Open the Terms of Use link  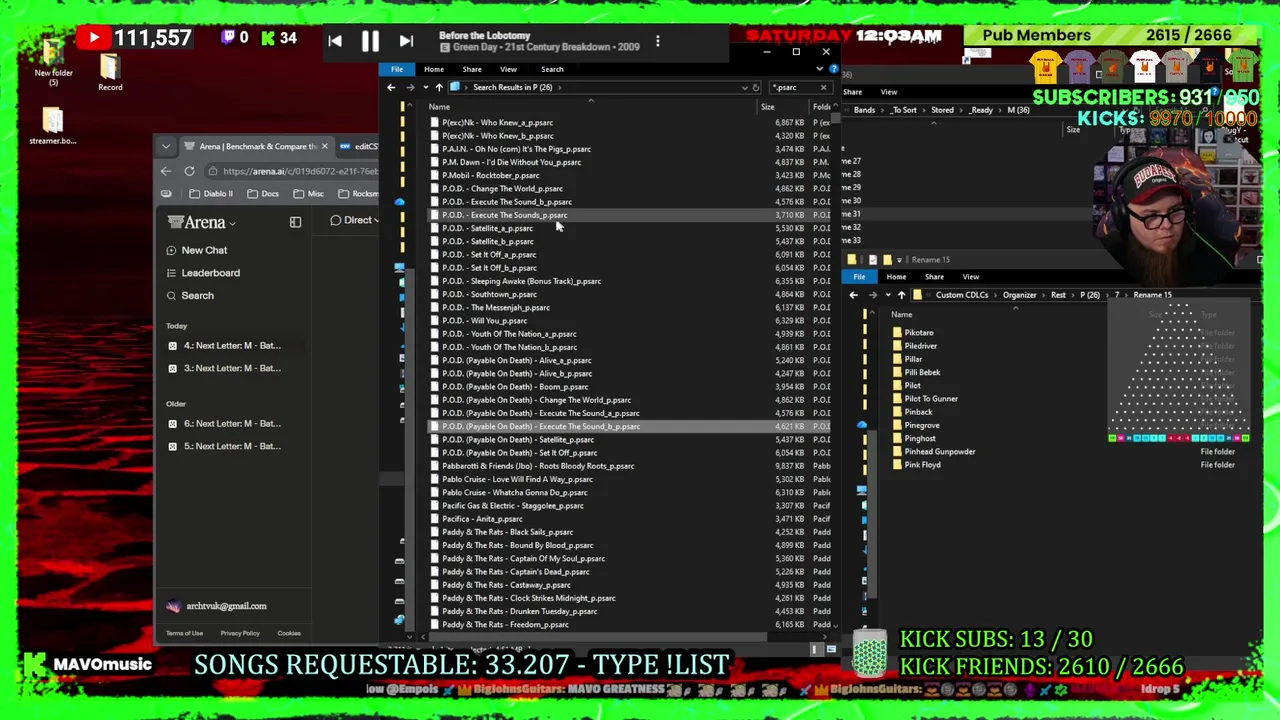tap(184, 633)
